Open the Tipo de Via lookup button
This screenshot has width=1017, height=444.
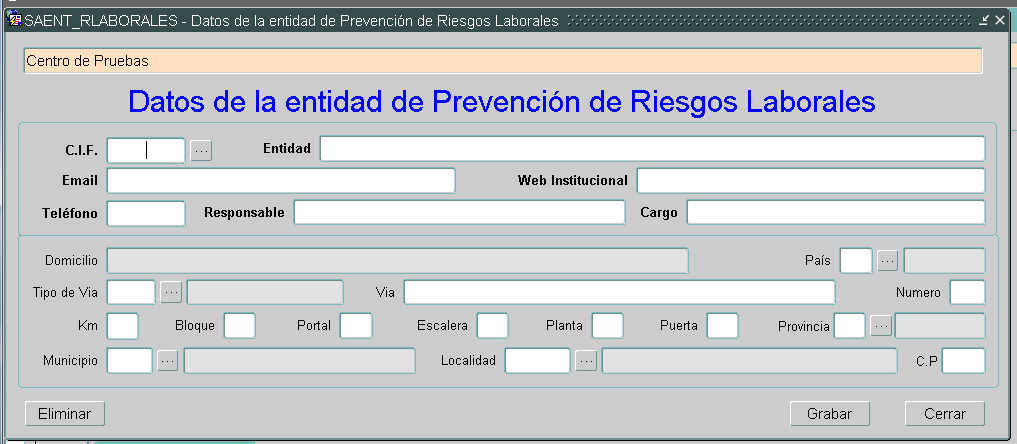(171, 292)
